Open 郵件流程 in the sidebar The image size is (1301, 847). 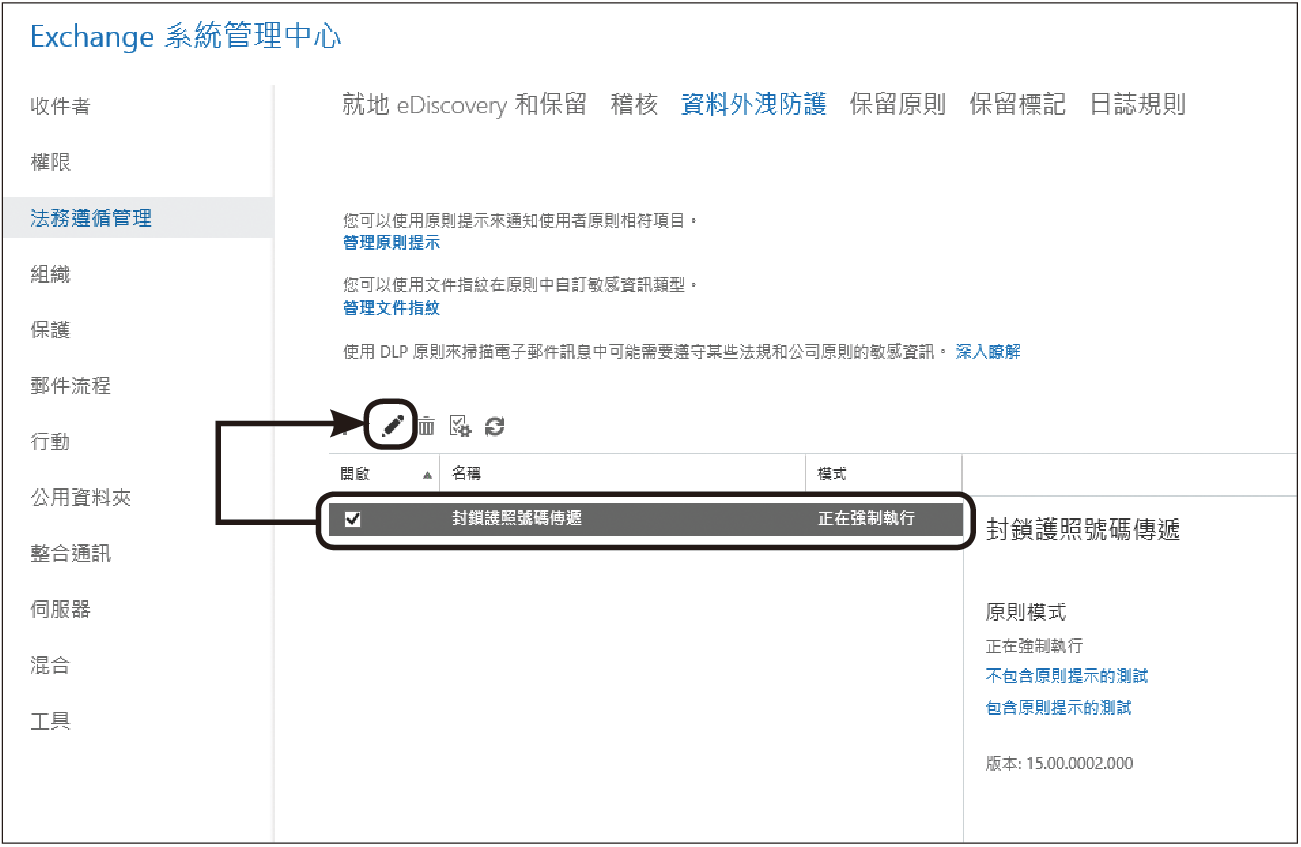click(x=71, y=386)
